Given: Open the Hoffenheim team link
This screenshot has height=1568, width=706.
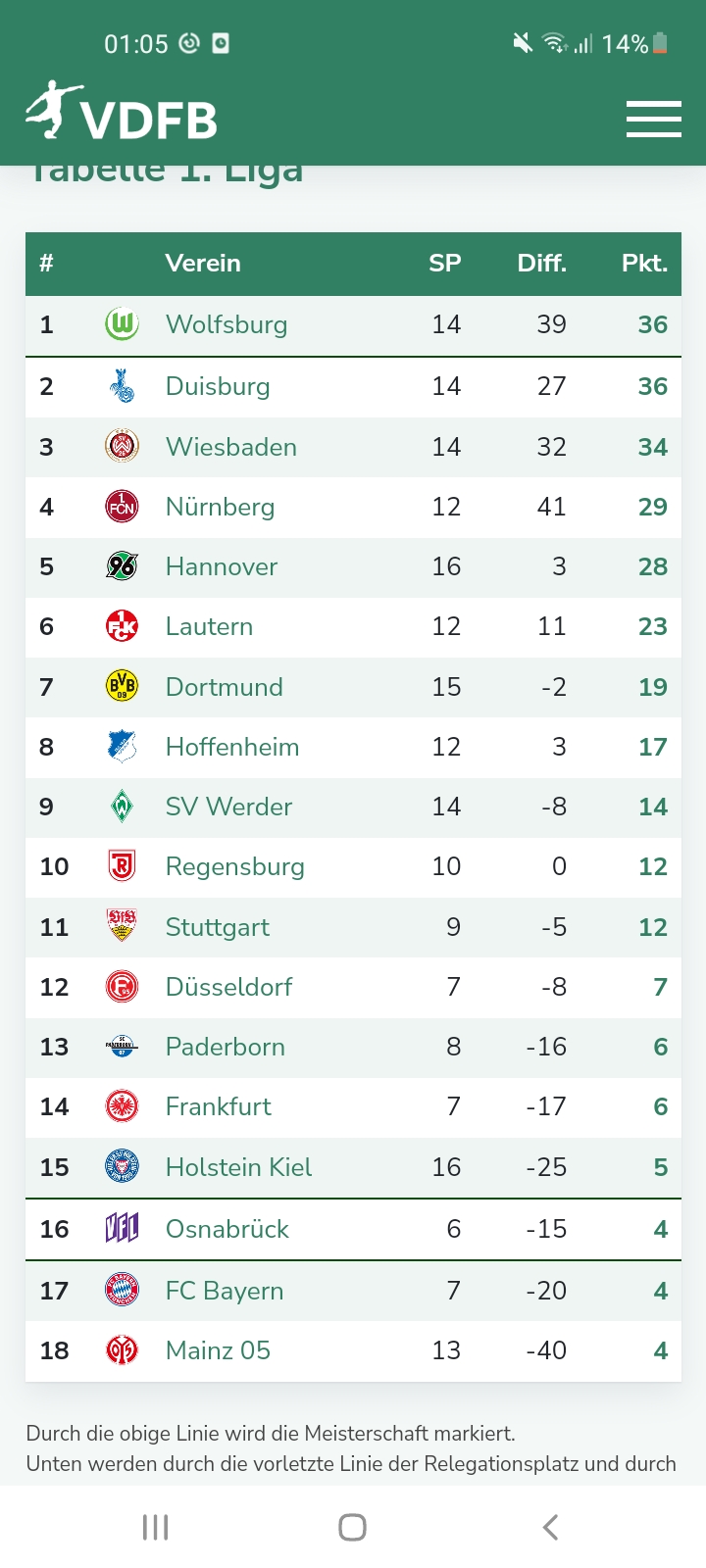Looking at the screenshot, I should point(232,747).
